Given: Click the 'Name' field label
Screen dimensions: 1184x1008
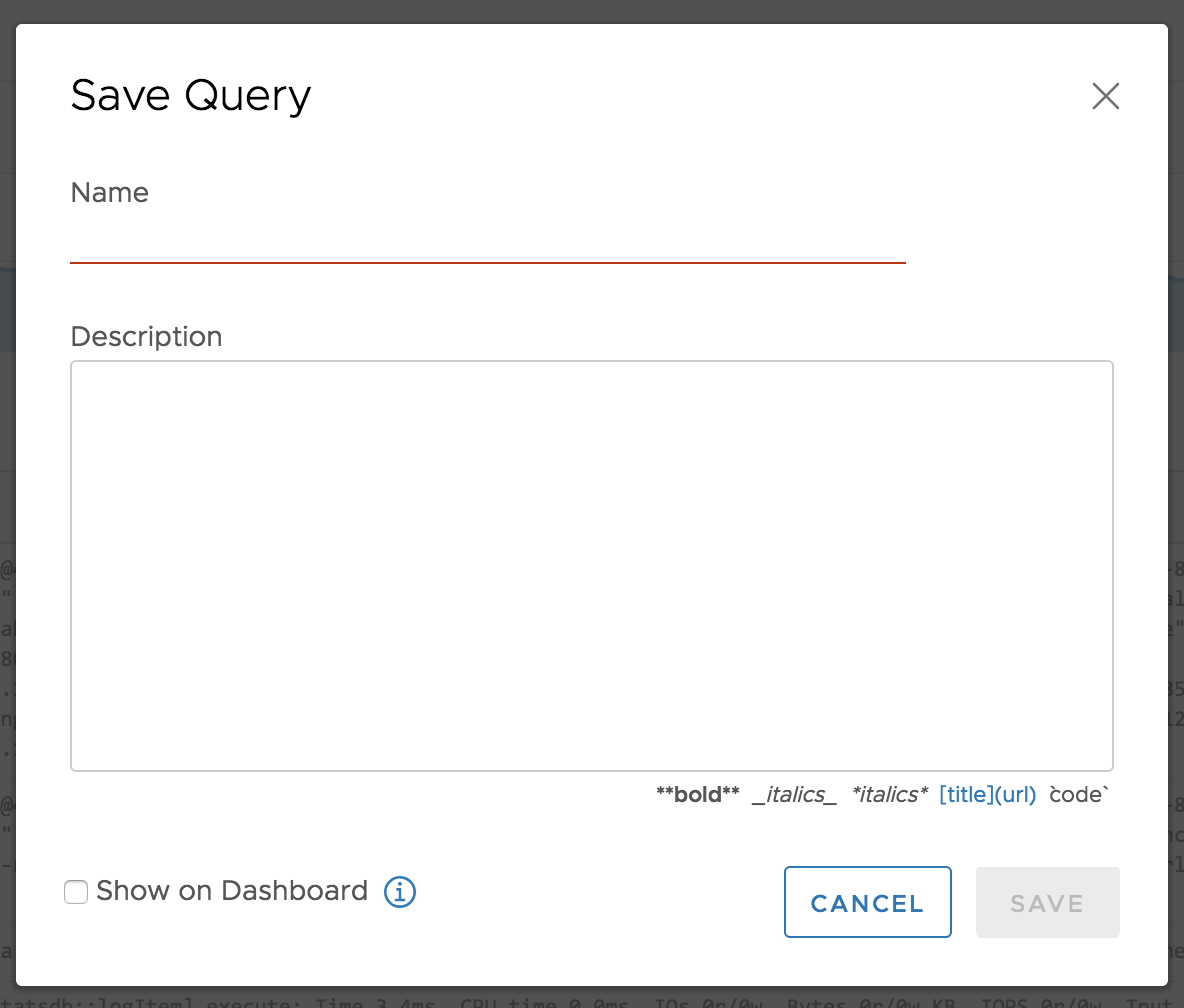Looking at the screenshot, I should [110, 193].
